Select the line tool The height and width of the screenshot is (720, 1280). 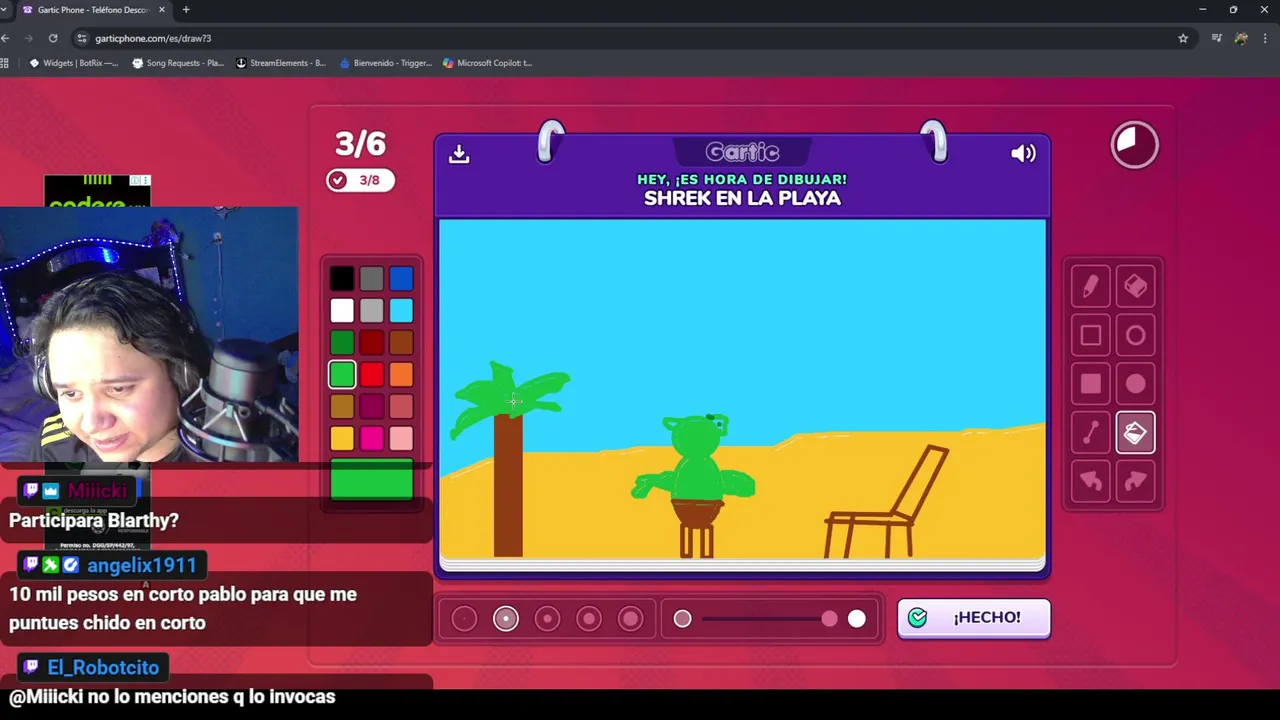[x=1091, y=433]
